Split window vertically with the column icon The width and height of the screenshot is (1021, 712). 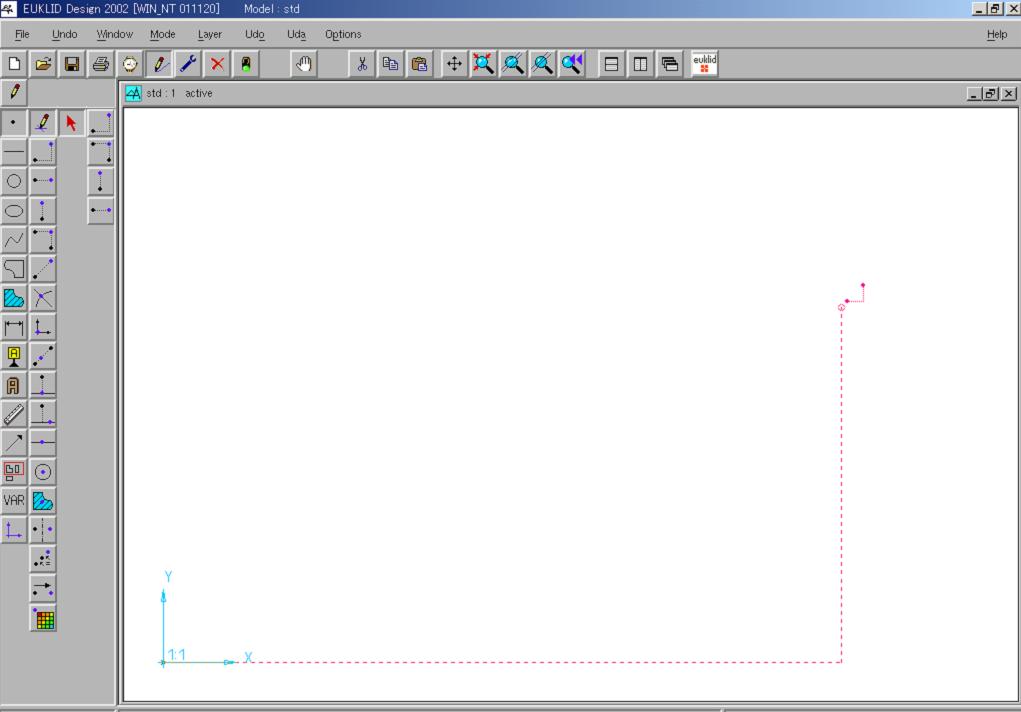[x=641, y=64]
